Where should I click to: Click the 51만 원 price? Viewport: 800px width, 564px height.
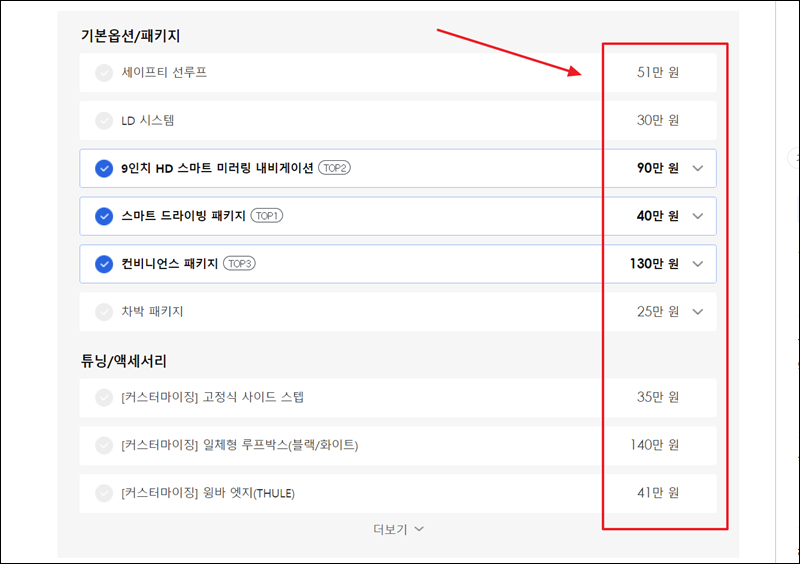(x=658, y=72)
